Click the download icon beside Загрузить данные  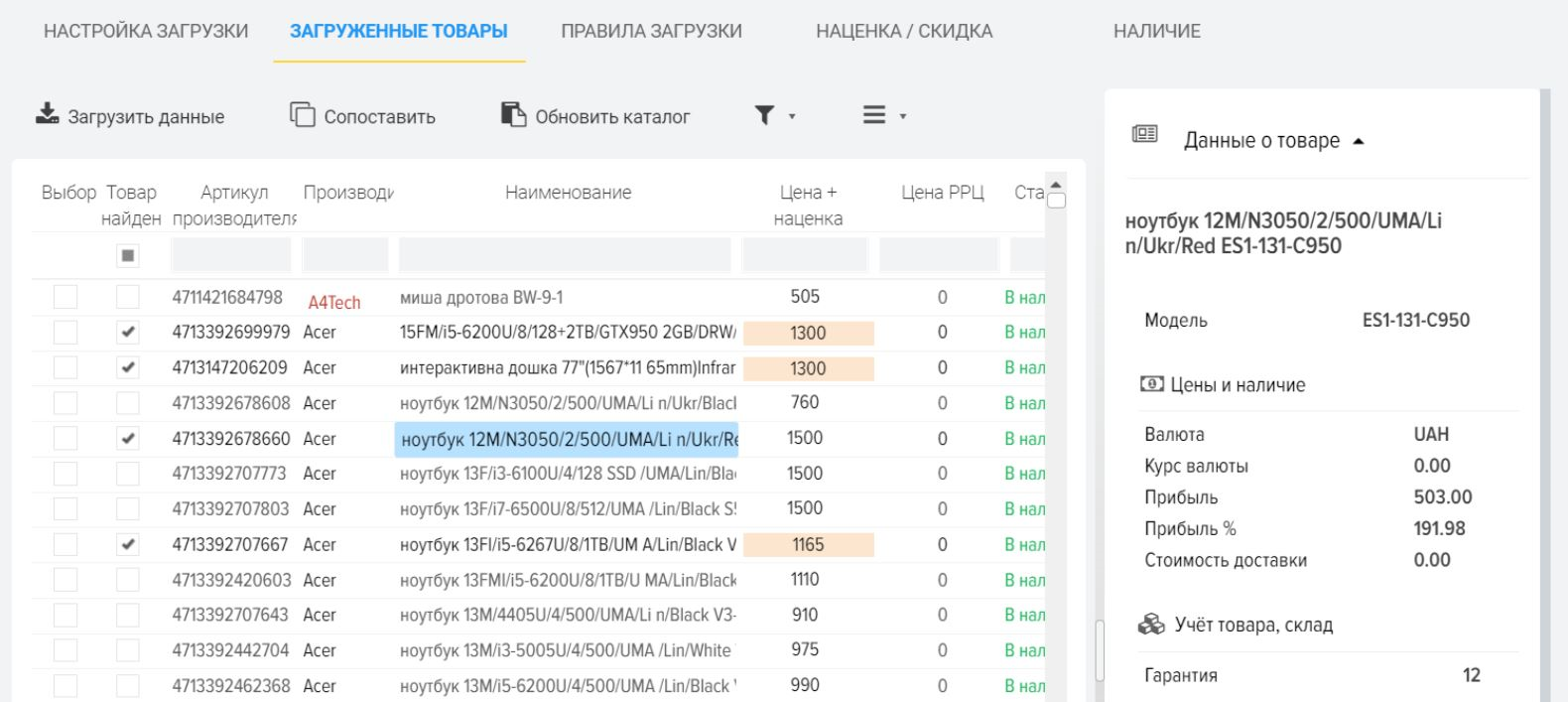point(48,115)
